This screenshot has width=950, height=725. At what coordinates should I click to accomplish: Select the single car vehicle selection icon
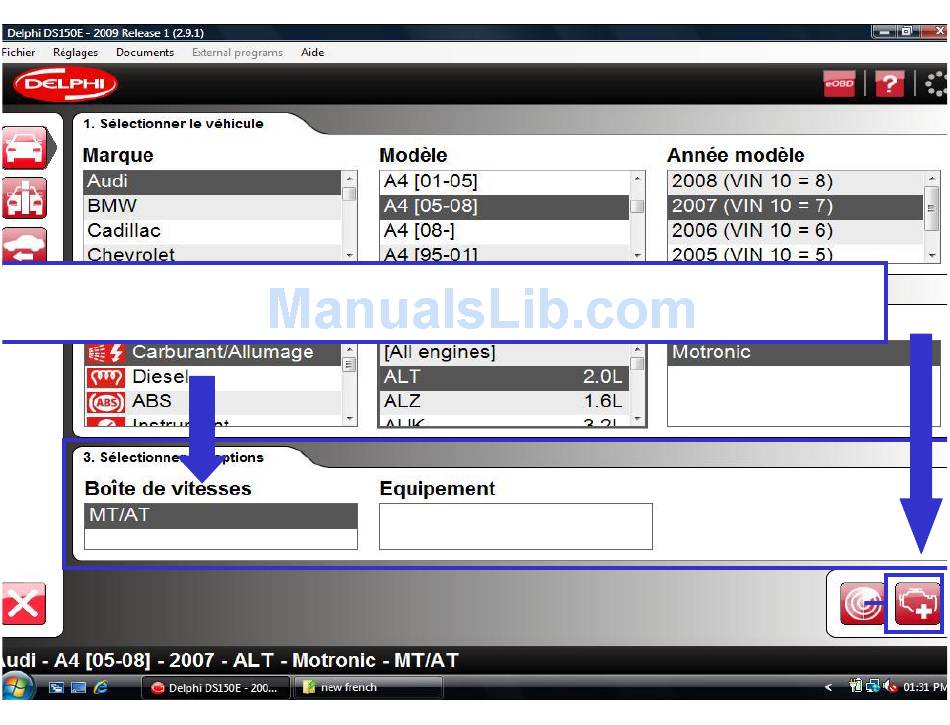coord(25,147)
